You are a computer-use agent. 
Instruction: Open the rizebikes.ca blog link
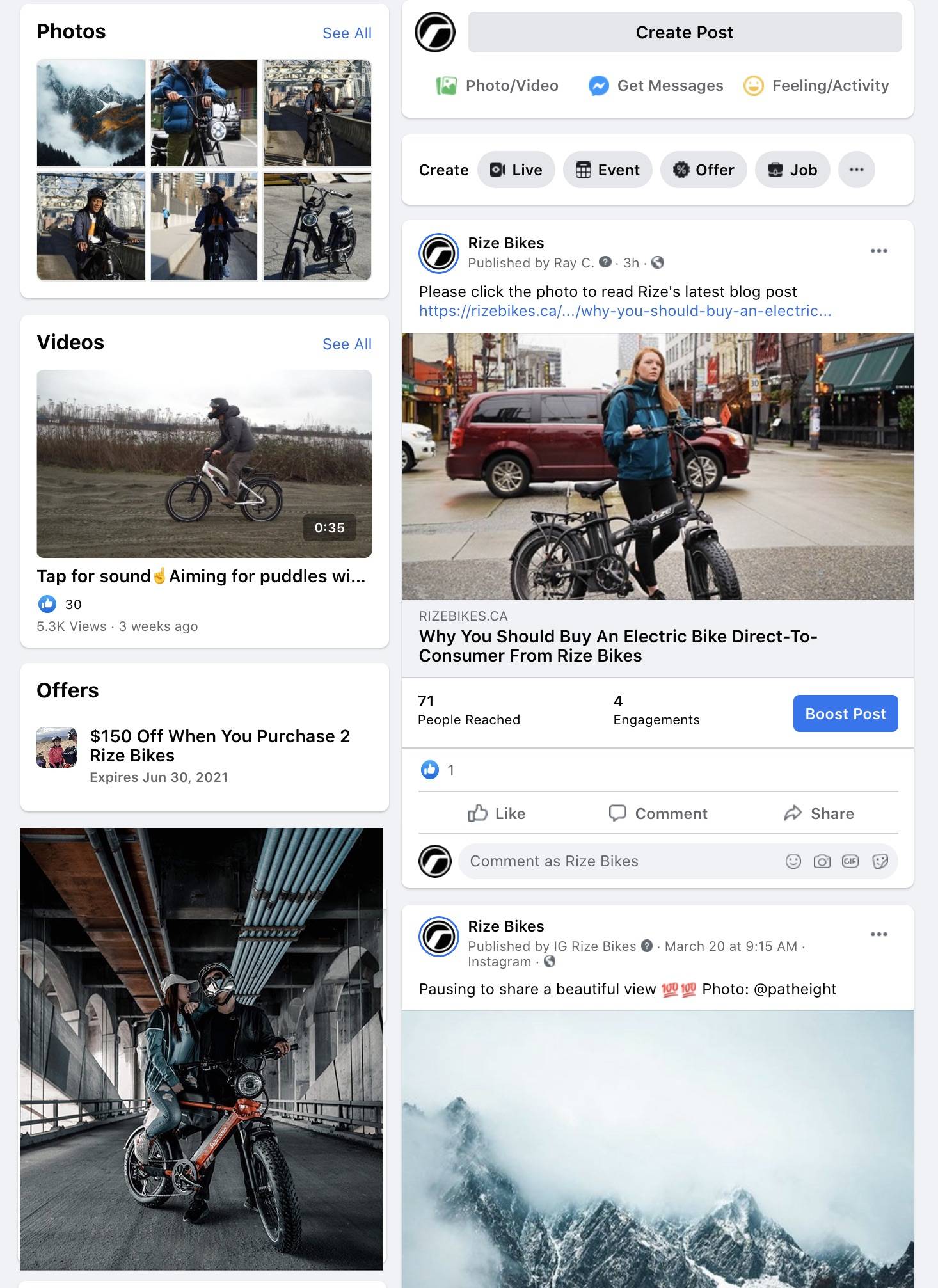pyautogui.click(x=625, y=311)
